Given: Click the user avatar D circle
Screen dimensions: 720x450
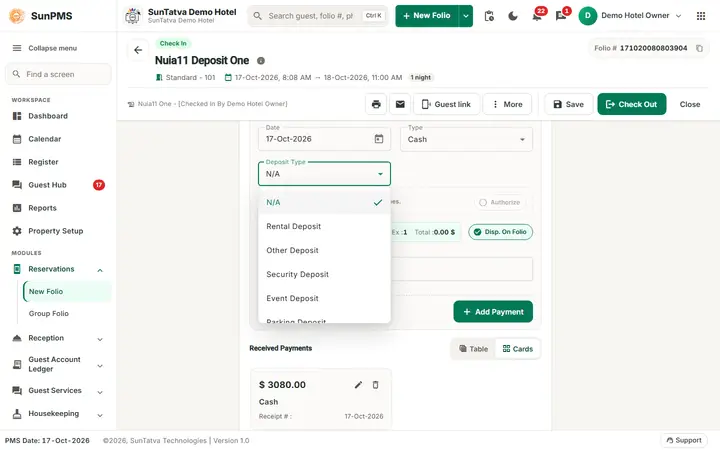Looking at the screenshot, I should point(587,16).
